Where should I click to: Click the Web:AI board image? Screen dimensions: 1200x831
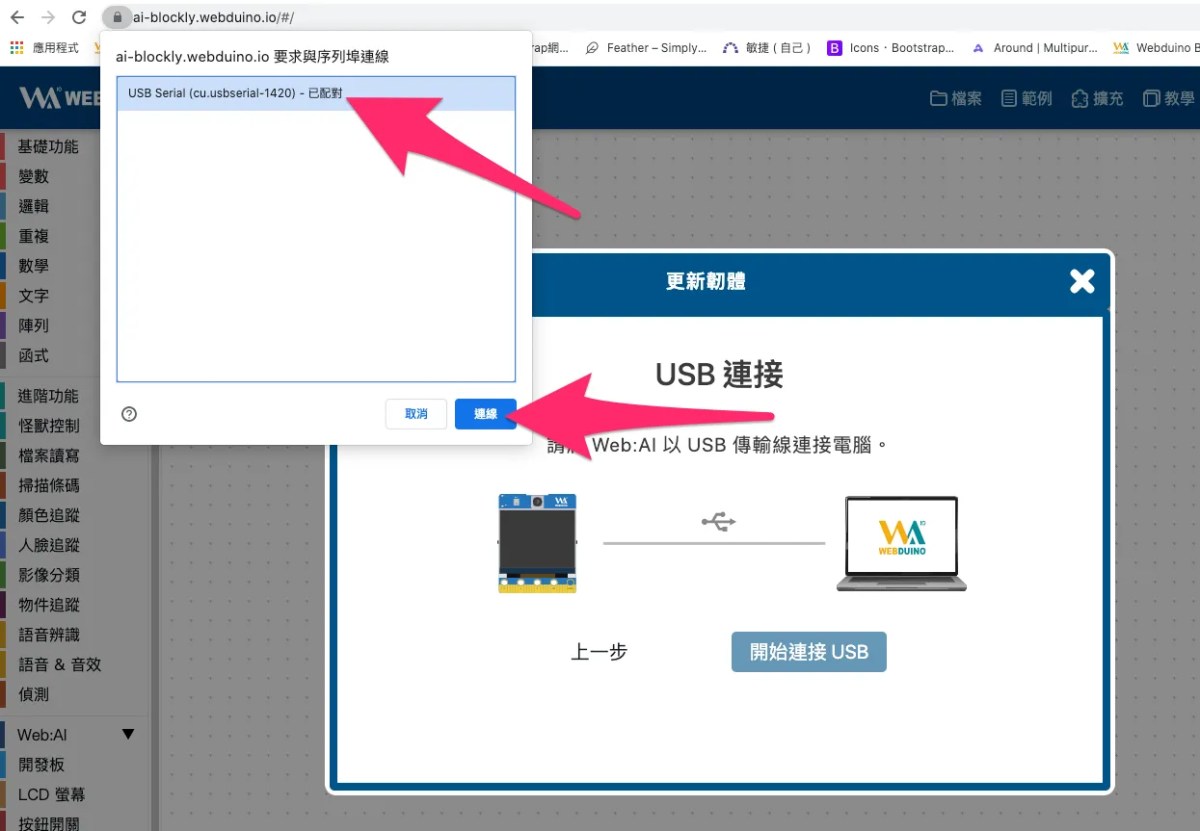pyautogui.click(x=538, y=543)
